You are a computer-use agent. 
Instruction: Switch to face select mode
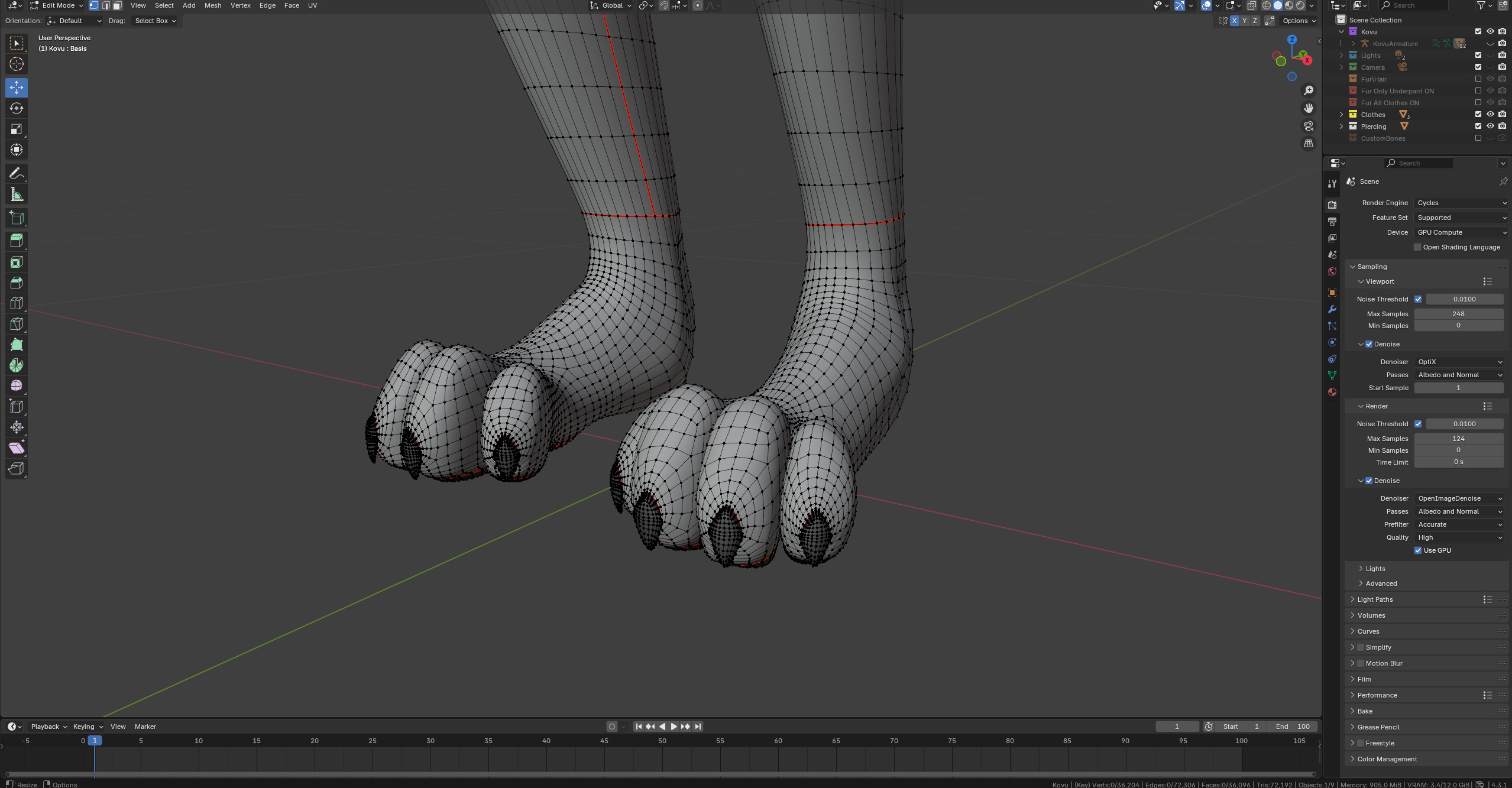coord(117,5)
